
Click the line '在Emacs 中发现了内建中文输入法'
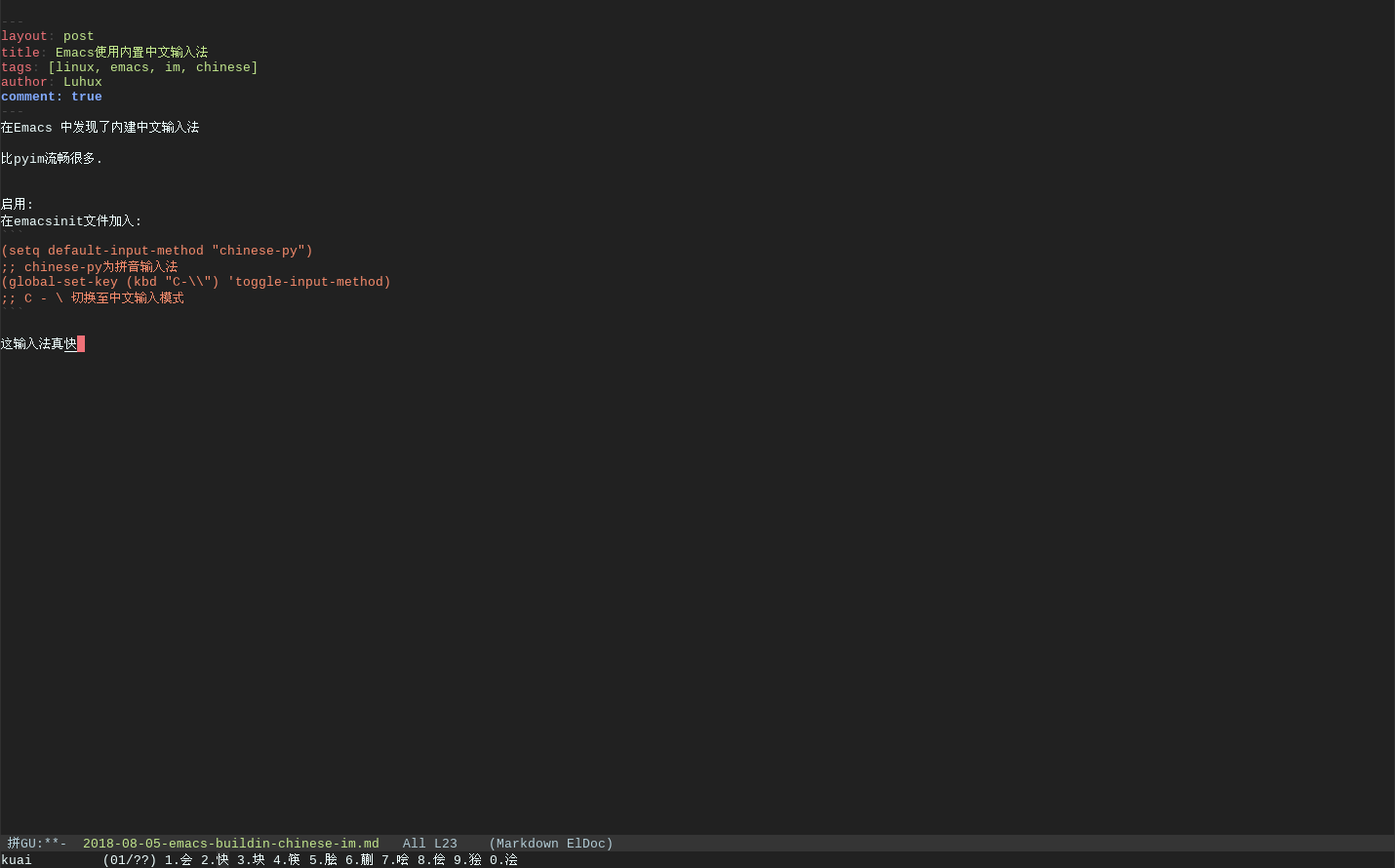[100, 128]
